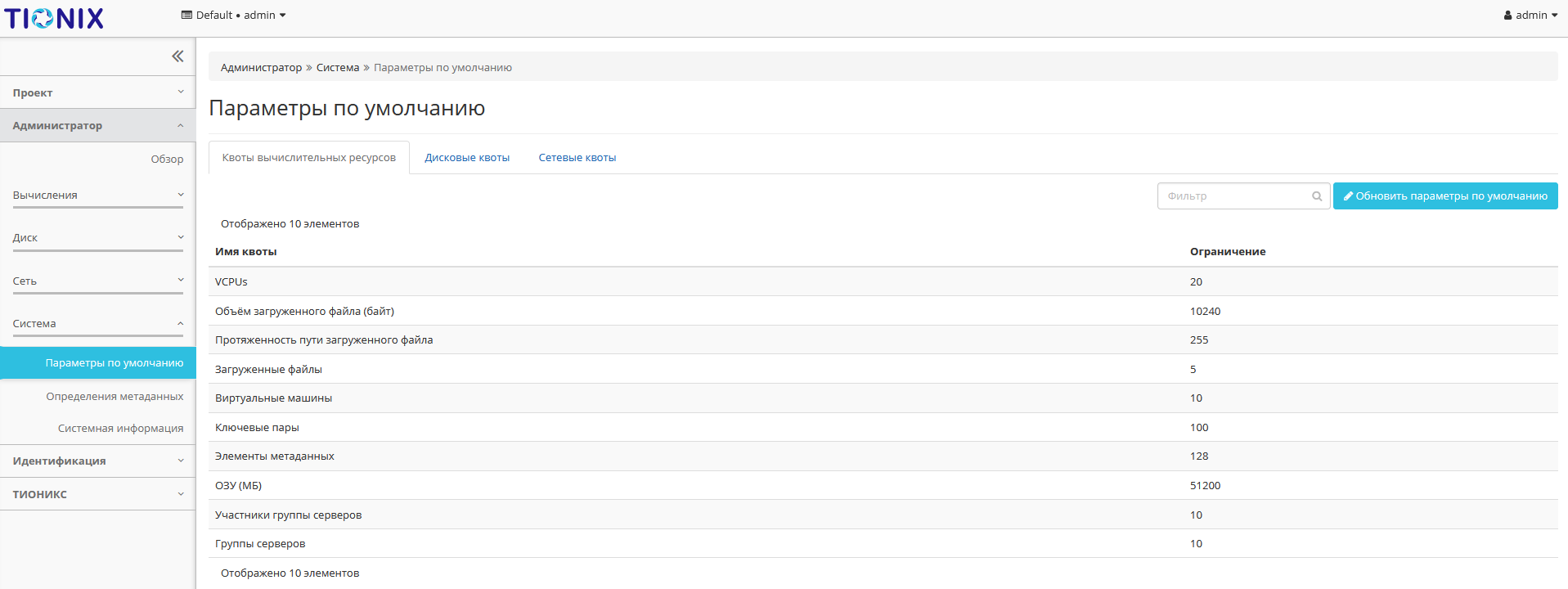Expand the Вычисления submenu
This screenshot has height=589, width=1568.
(x=97, y=196)
